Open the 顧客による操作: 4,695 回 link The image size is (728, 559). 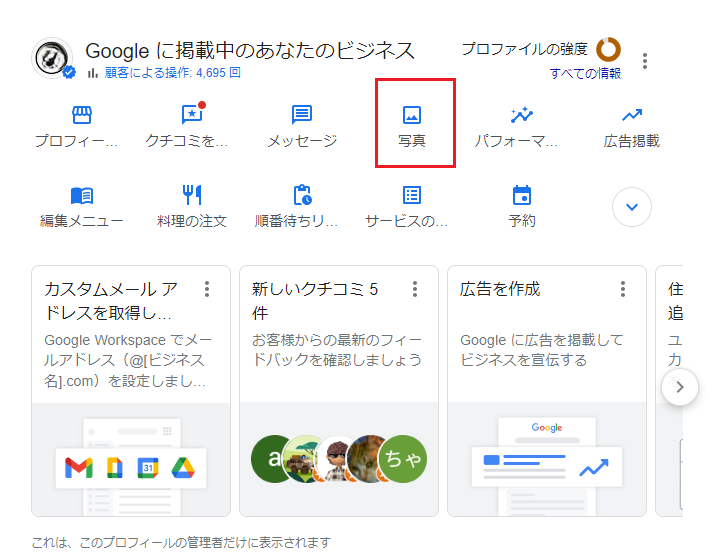click(173, 73)
